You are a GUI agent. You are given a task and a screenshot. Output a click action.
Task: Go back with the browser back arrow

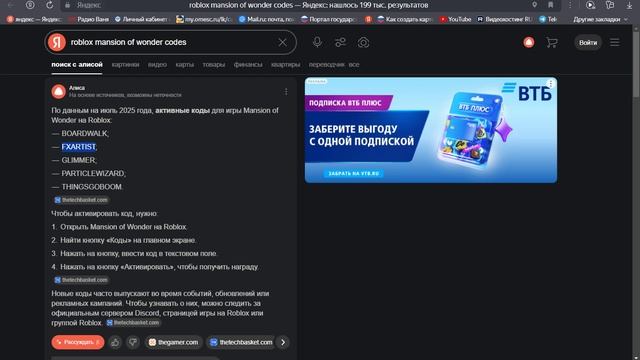click(x=11, y=5)
